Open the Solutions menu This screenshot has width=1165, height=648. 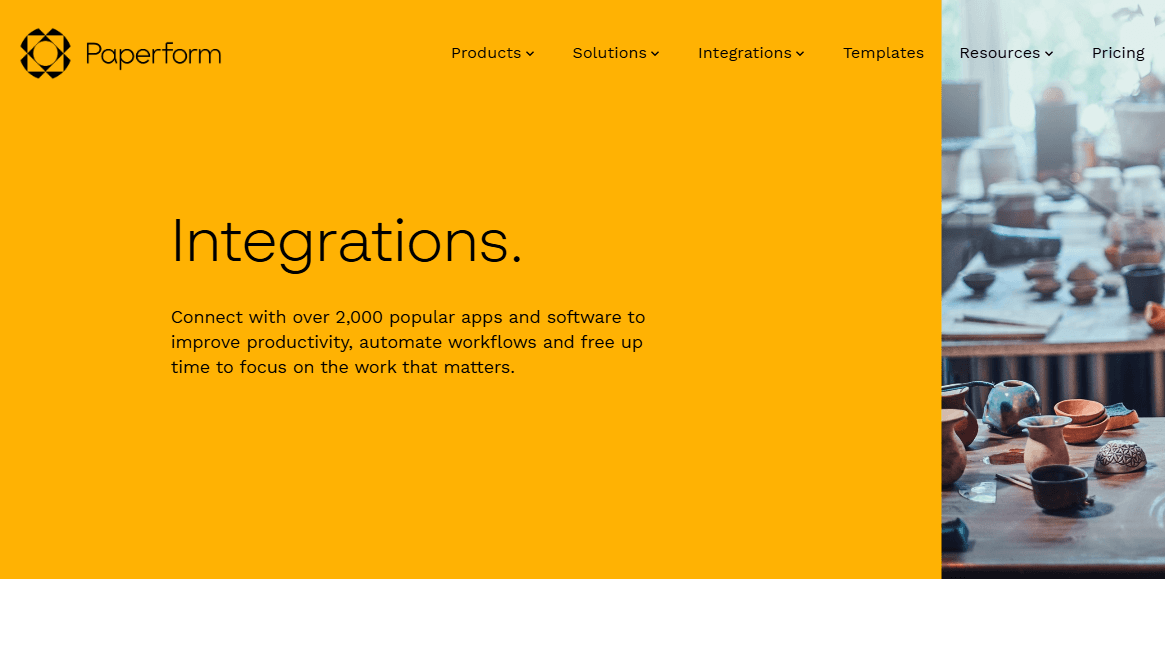[609, 53]
